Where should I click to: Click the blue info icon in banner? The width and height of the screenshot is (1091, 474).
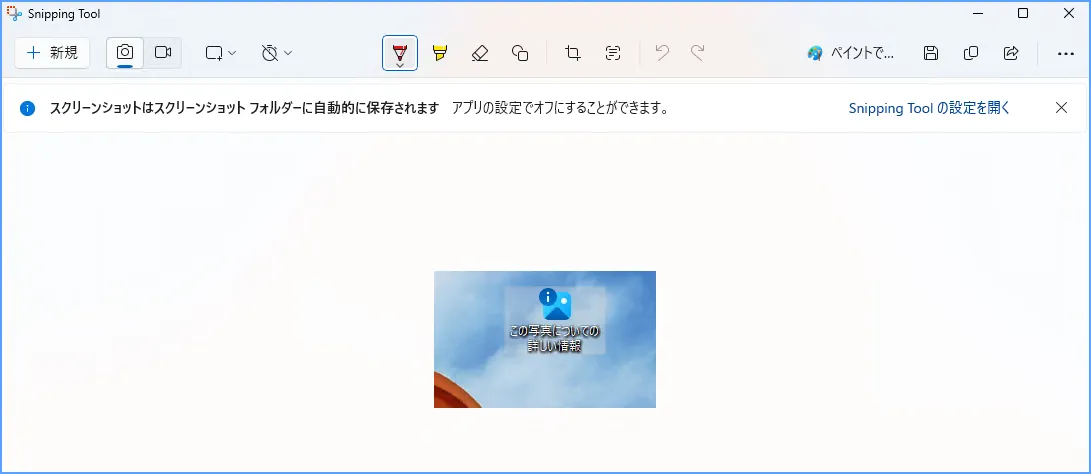pyautogui.click(x=27, y=108)
